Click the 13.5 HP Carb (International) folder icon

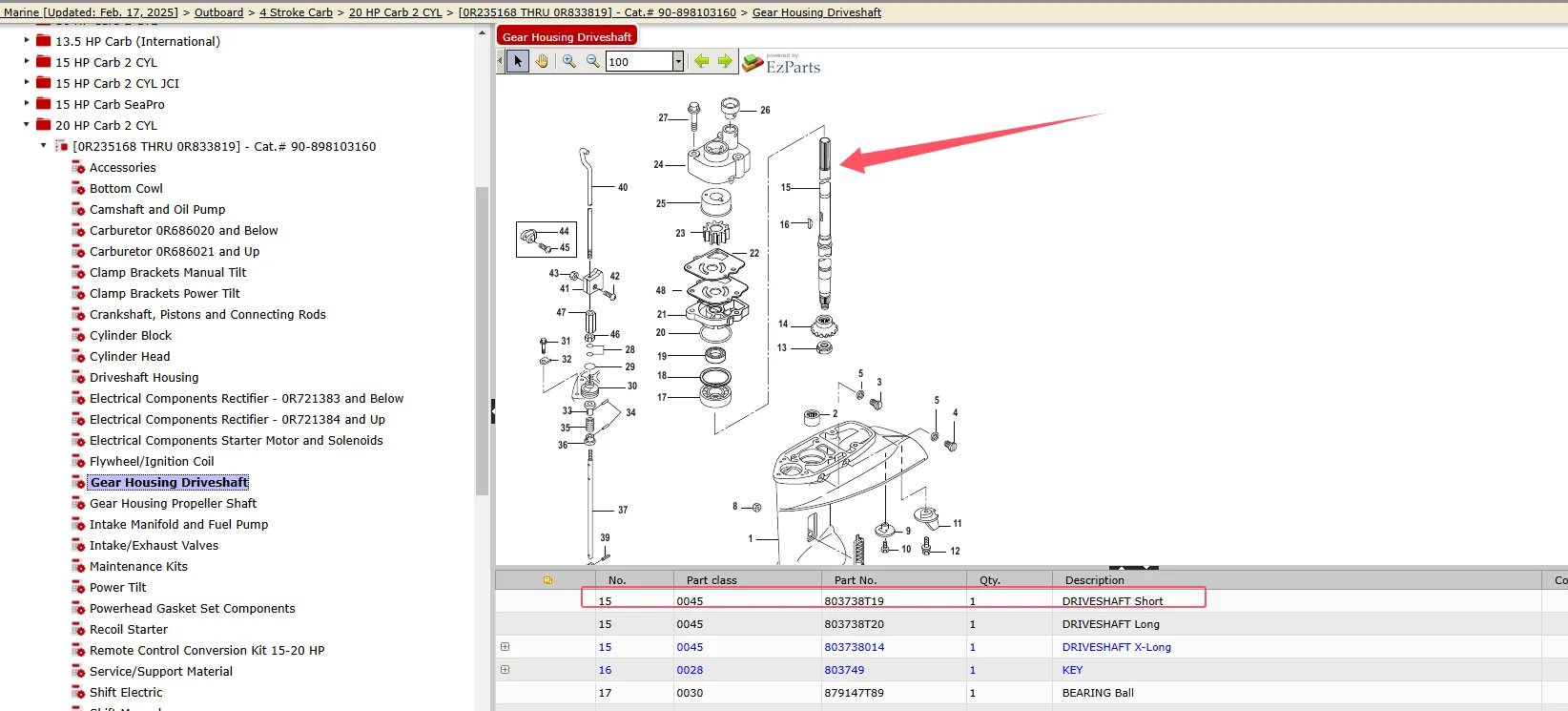click(43, 40)
